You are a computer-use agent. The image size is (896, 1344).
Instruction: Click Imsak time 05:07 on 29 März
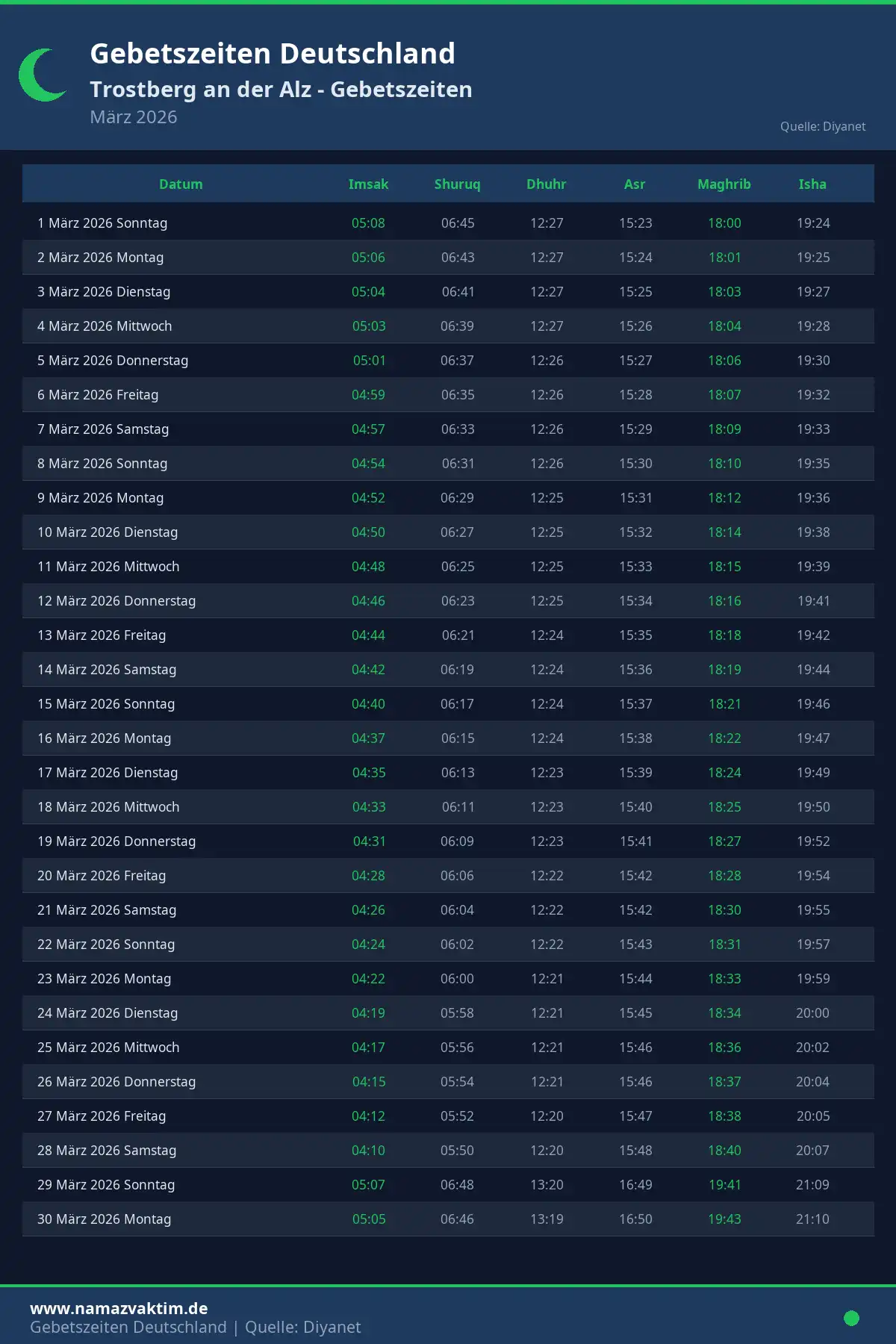coord(368,1185)
